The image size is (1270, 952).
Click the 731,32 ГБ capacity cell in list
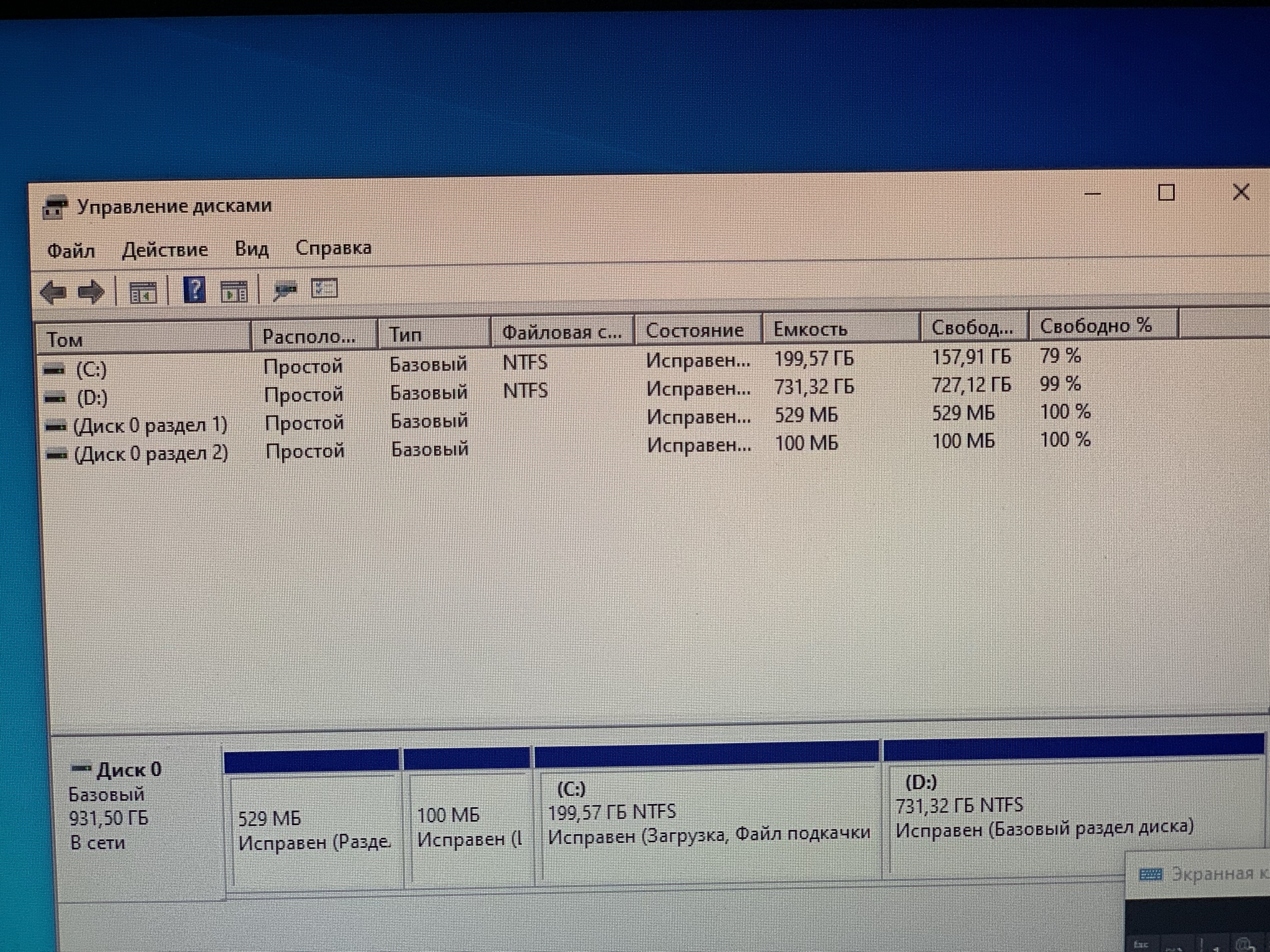[x=814, y=387]
